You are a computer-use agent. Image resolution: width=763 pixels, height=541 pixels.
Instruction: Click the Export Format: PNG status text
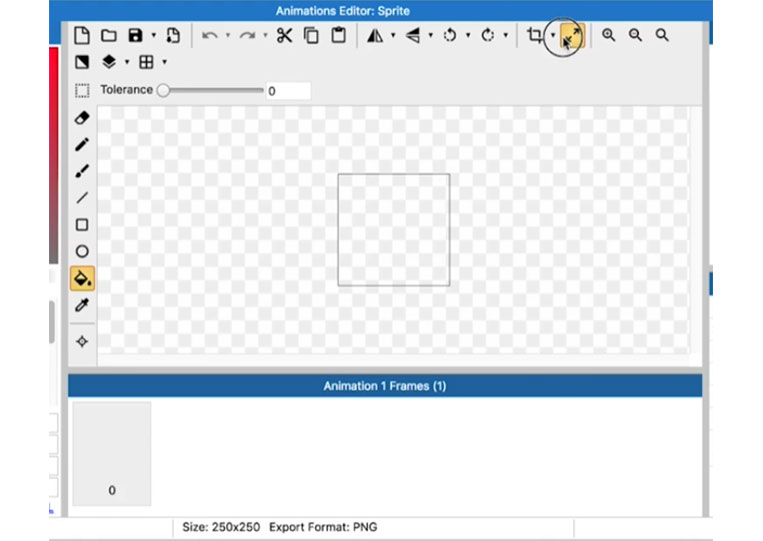click(323, 527)
